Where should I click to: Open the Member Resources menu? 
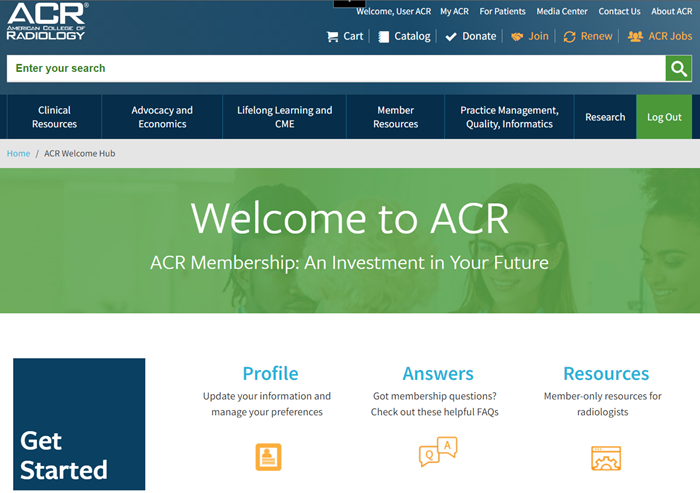pyautogui.click(x=396, y=117)
